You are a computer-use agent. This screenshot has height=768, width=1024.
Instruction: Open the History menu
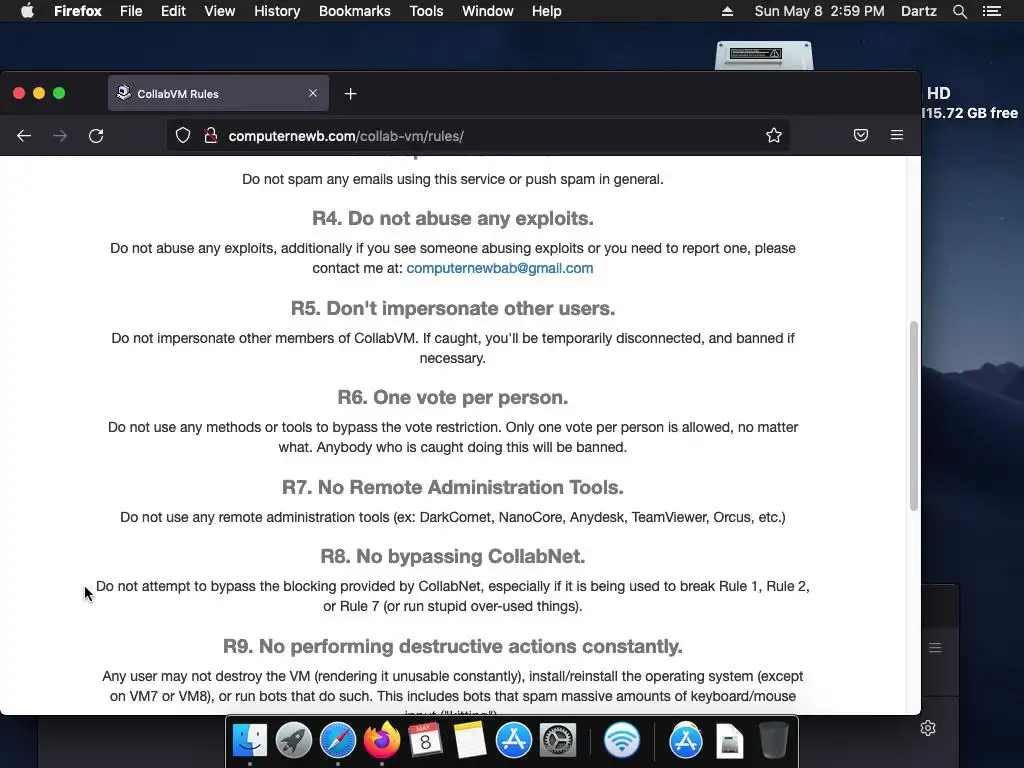[277, 11]
